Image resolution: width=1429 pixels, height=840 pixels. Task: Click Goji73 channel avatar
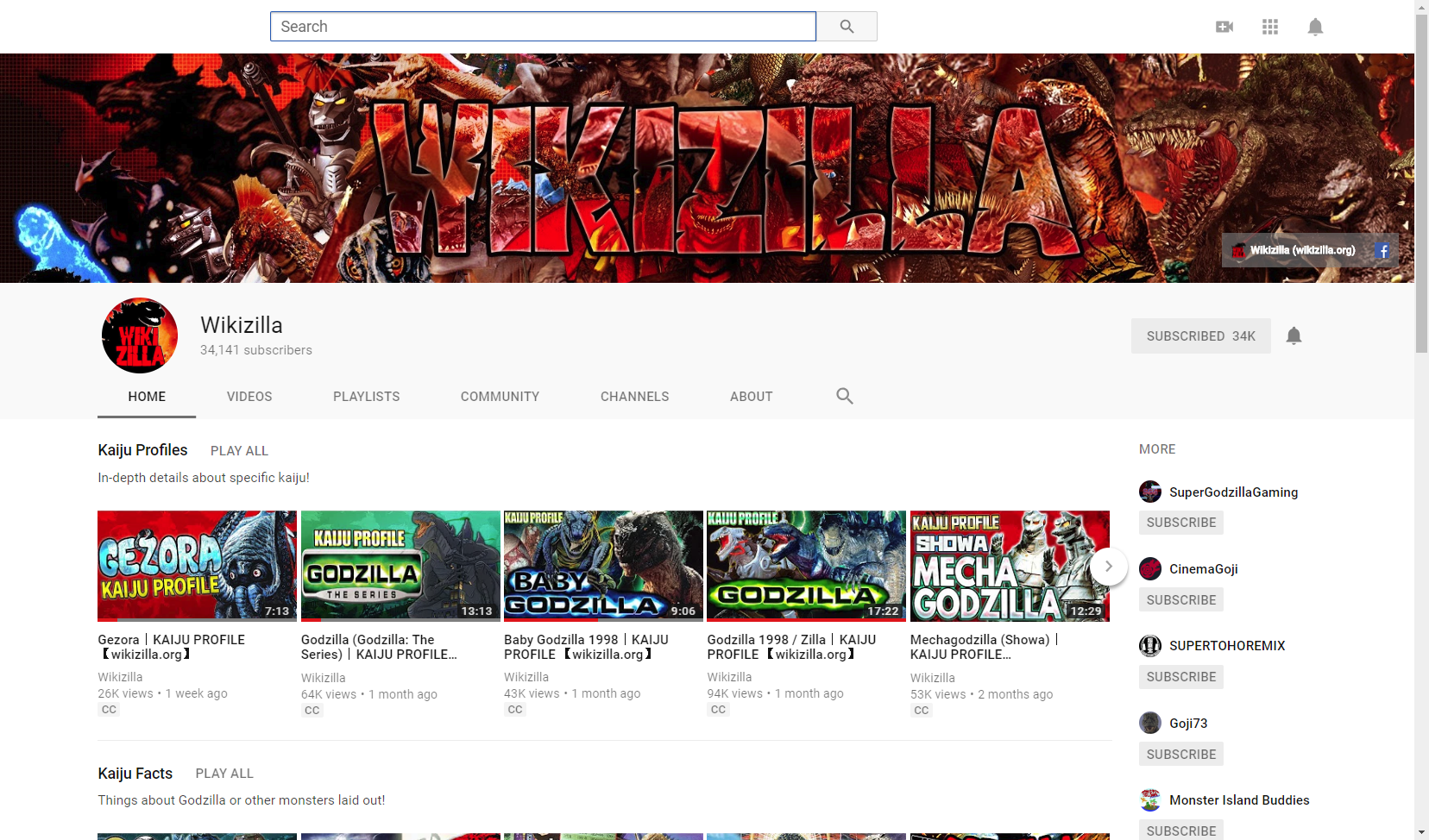coord(1150,723)
